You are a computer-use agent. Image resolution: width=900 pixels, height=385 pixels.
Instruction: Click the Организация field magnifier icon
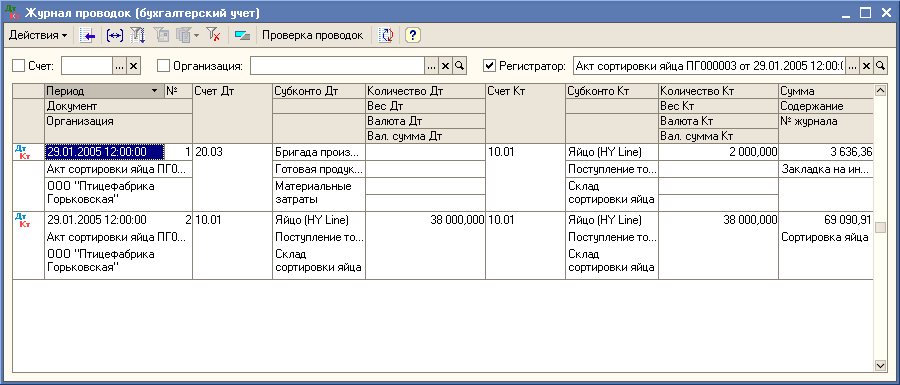[x=459, y=66]
